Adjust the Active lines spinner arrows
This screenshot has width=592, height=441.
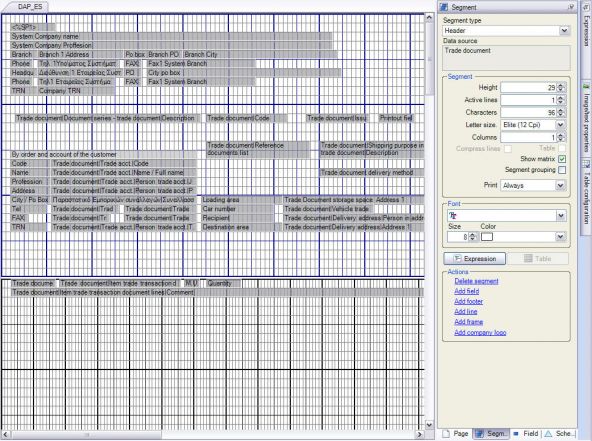pyautogui.click(x=561, y=100)
